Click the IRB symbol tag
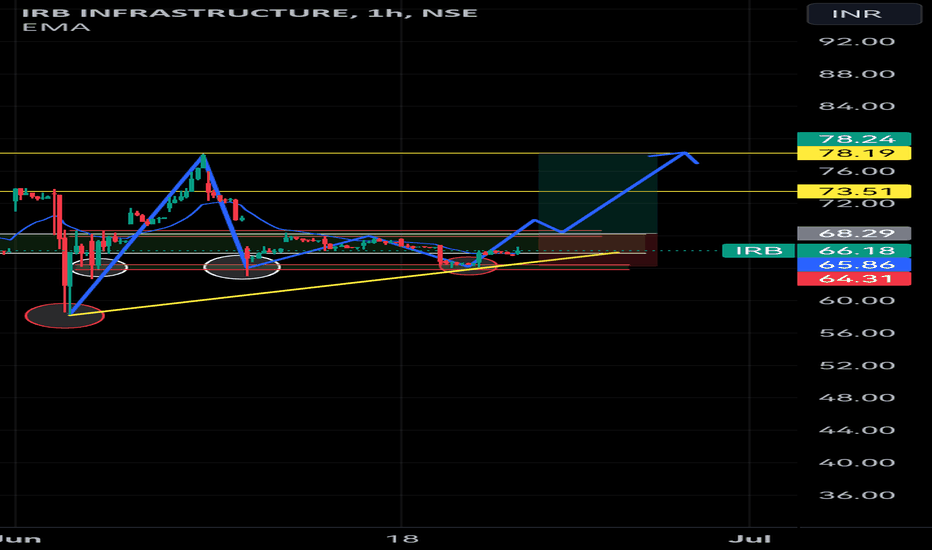Screen dimensions: 932x550 758,250
